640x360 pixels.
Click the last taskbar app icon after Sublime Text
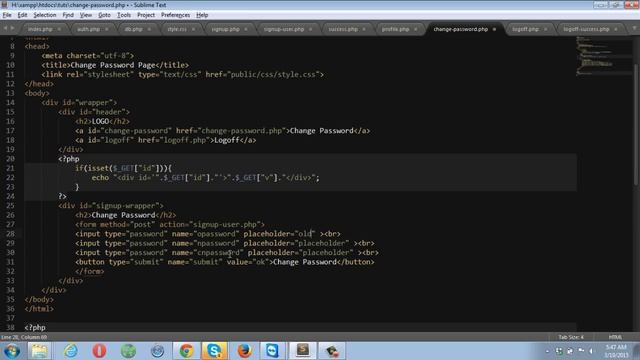tap(331, 351)
